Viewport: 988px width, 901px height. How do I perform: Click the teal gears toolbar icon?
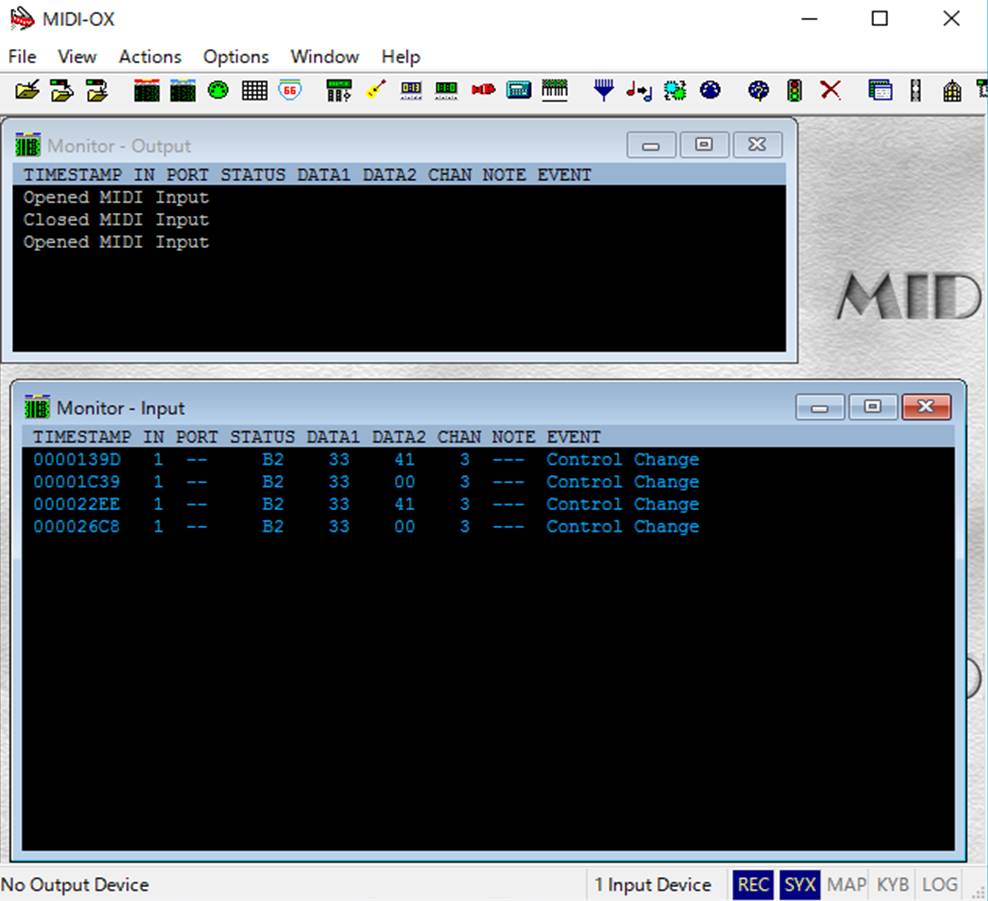pyautogui.click(x=675, y=91)
